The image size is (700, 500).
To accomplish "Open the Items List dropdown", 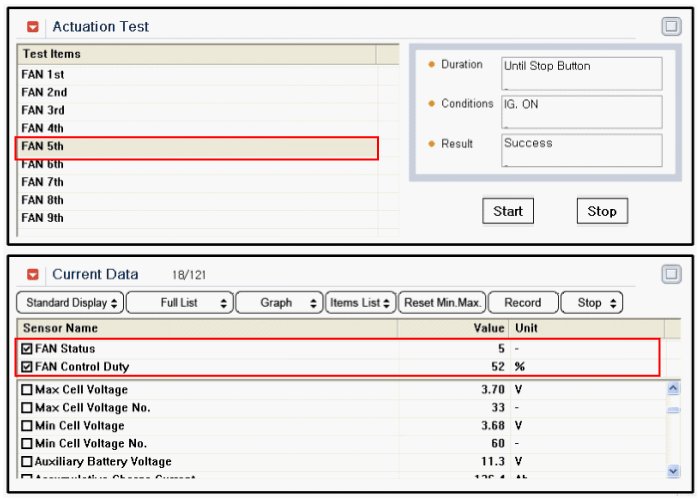I will (x=359, y=303).
